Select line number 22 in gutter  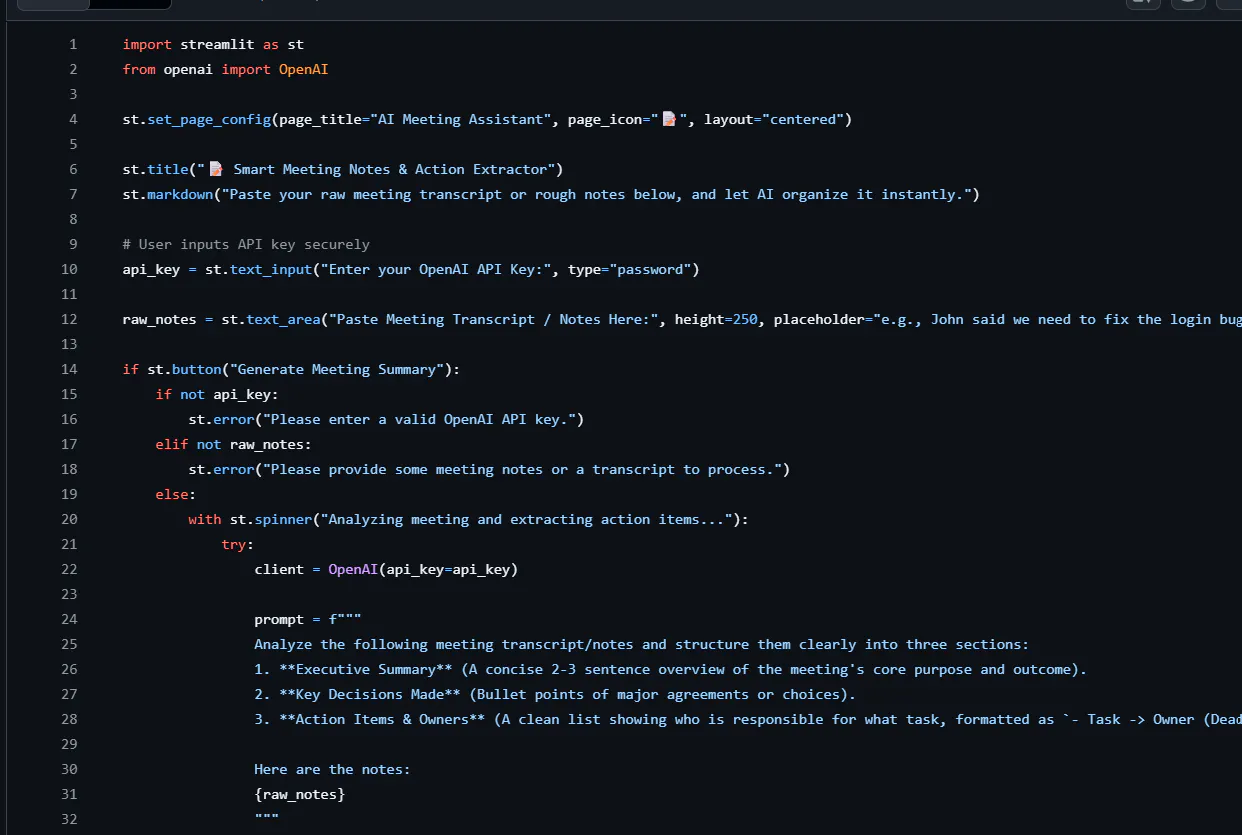click(69, 569)
